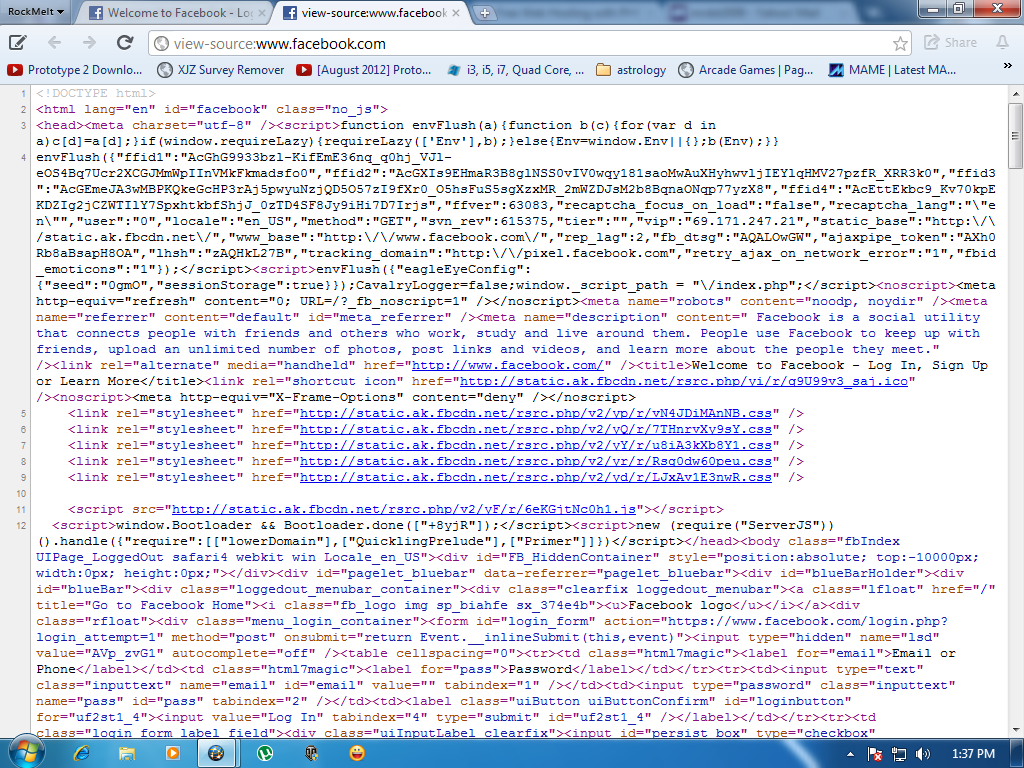Open MAME | Latest MA... bookmark
Screen dimensions: 1024x768
pos(892,70)
